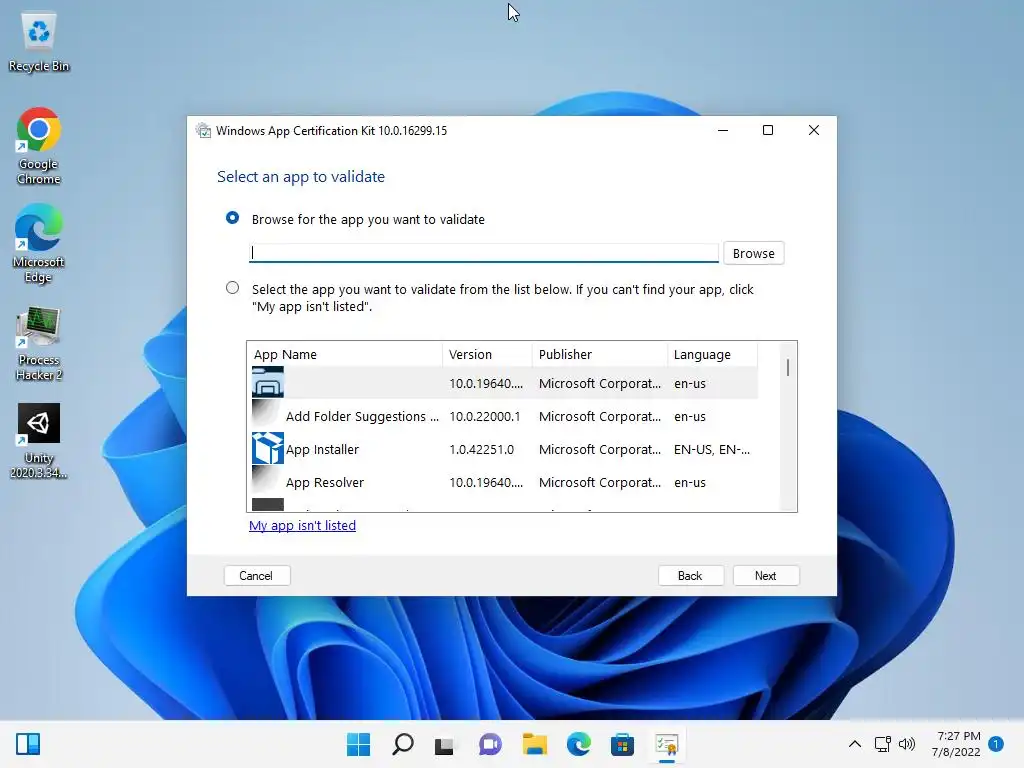This screenshot has width=1024, height=768.
Task: Click the Cancel button
Action: coord(256,576)
